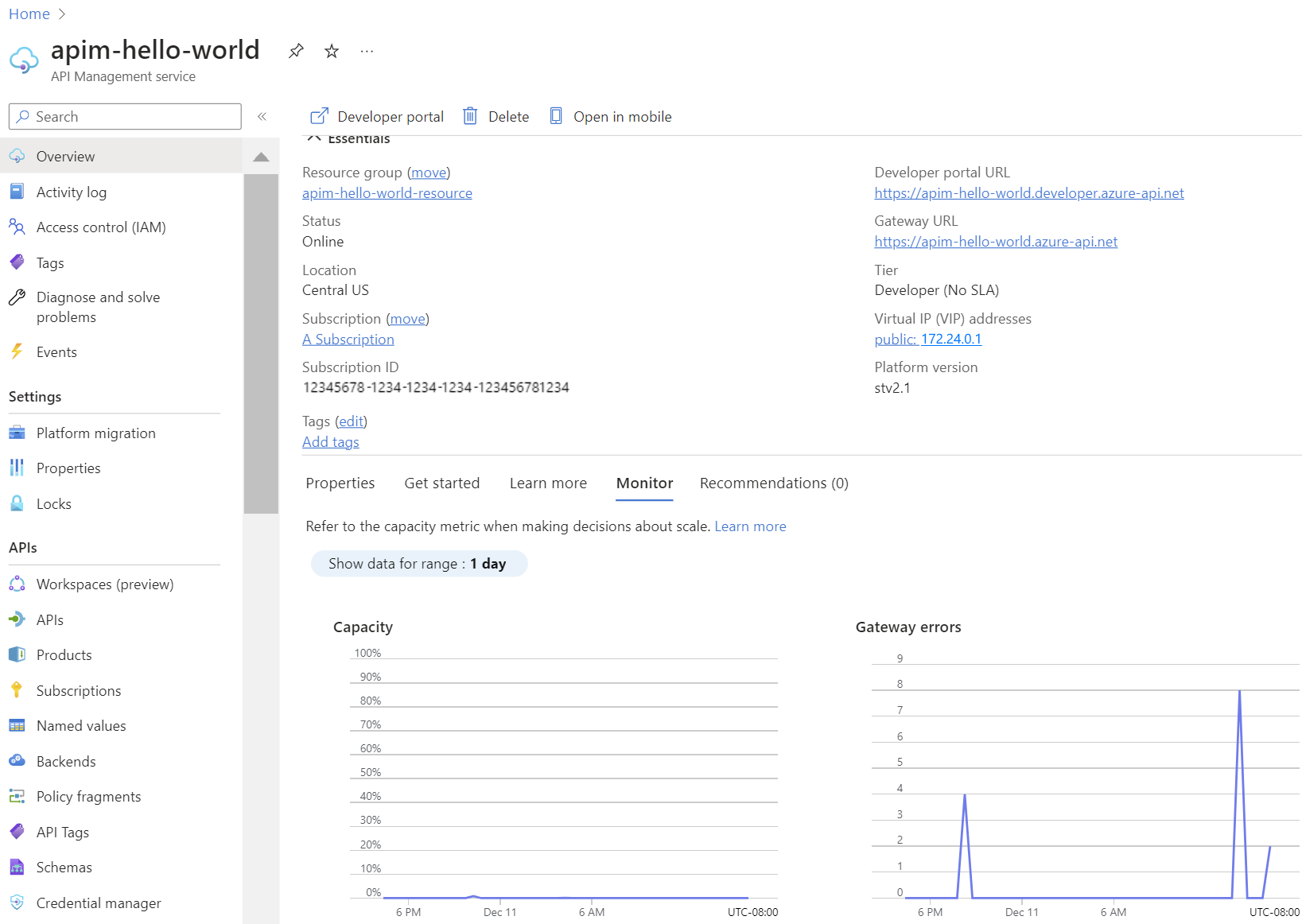Click sidebar scroll up arrow

click(x=261, y=157)
